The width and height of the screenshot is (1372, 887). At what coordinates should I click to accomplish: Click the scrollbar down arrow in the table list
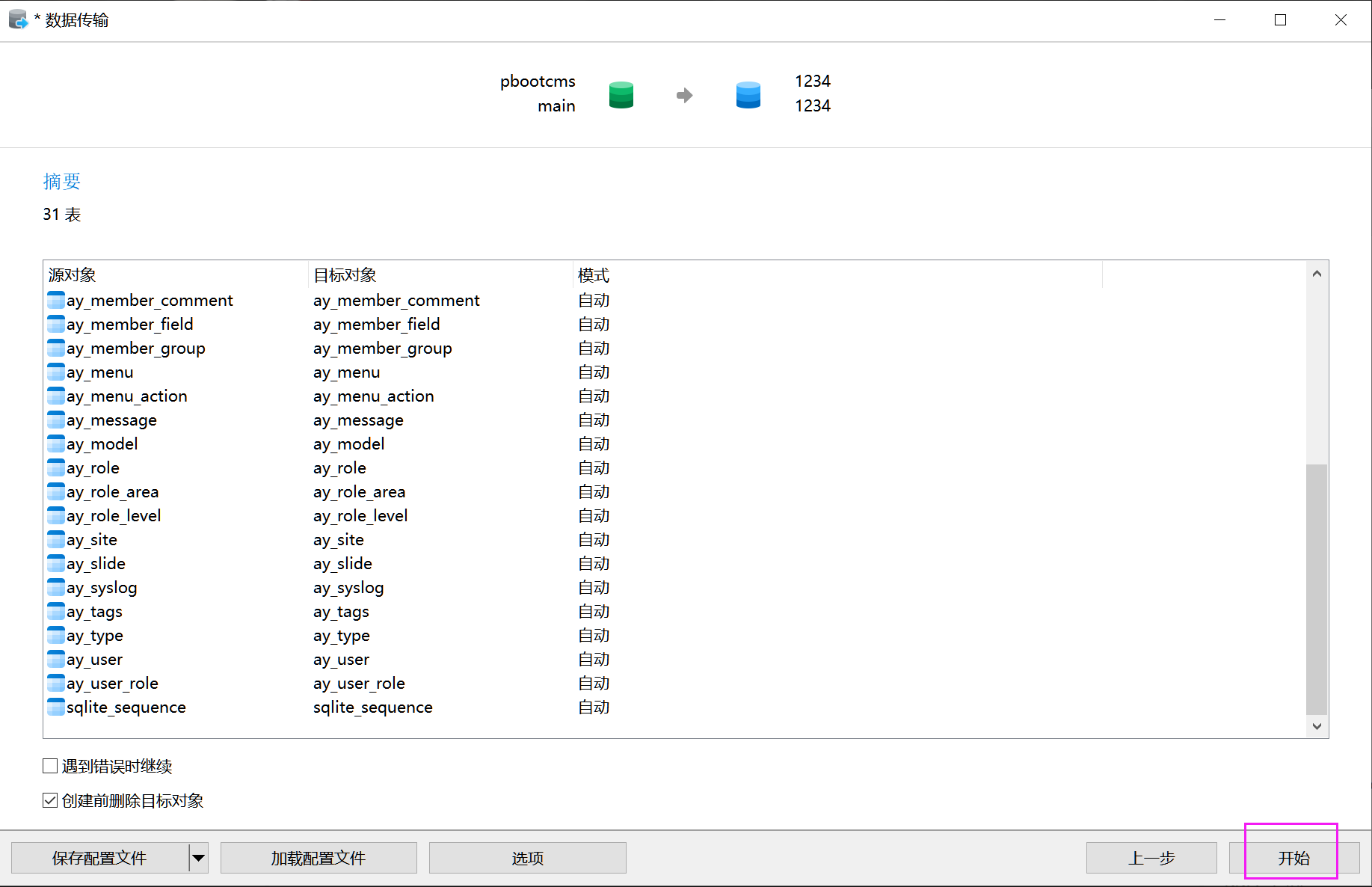1317,725
